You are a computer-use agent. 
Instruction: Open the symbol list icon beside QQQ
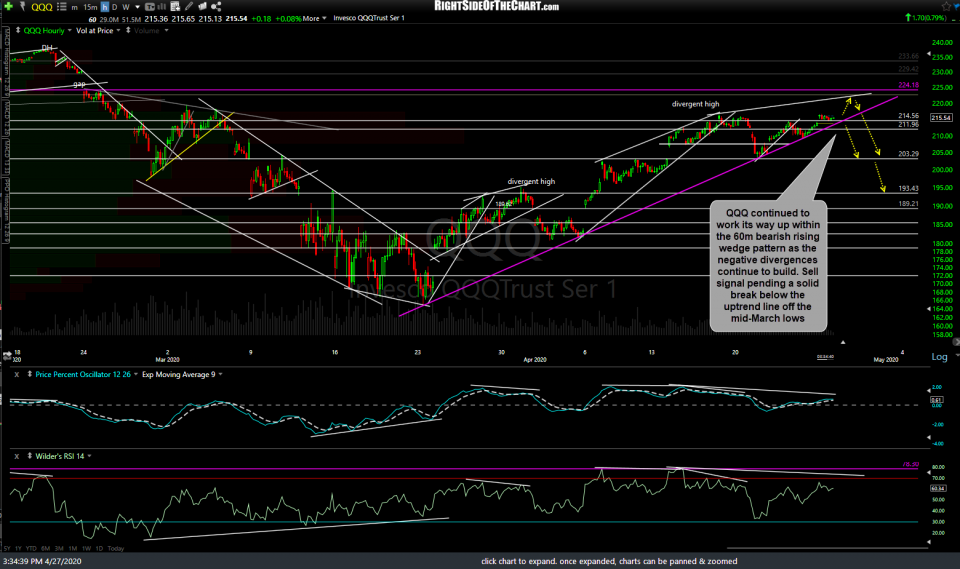point(61,7)
